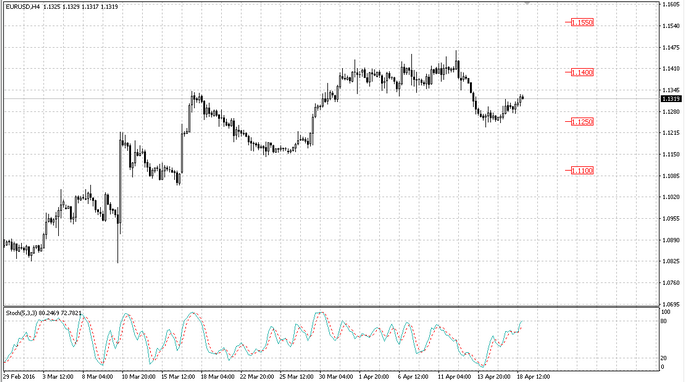Screen dimensions: 685x382
Task: Click the 1.1605 price scale value
Action: click(x=671, y=4)
